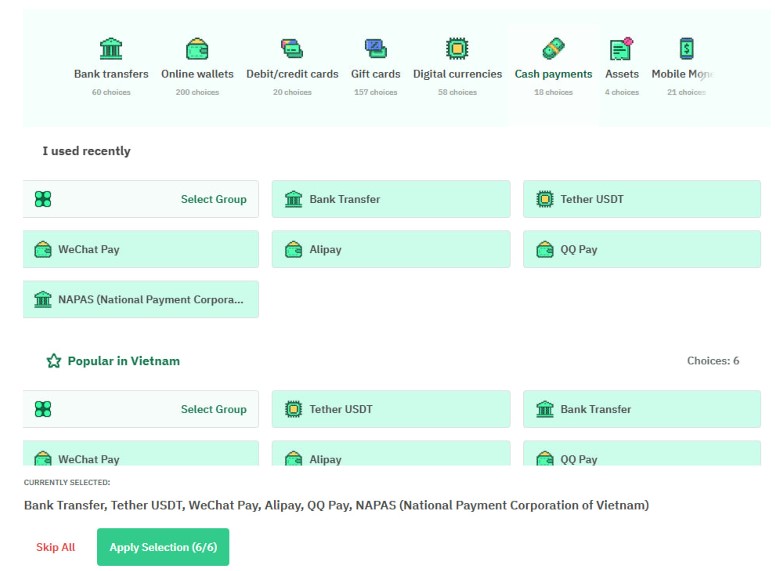Click the 18 choices label under Cash payments
Image resolution: width=775 pixels, height=571 pixels.
553,92
